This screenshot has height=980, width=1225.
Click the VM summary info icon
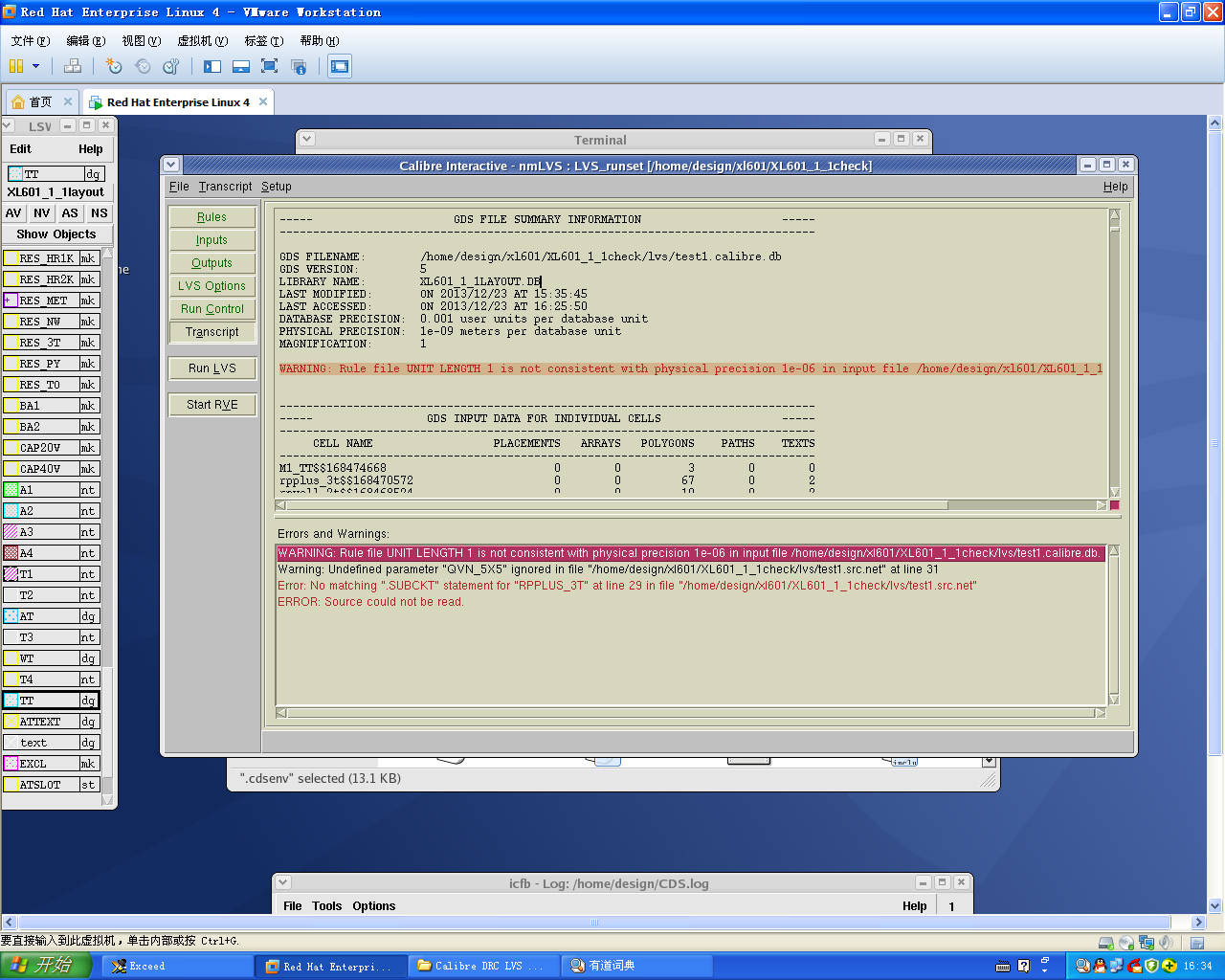(x=299, y=66)
